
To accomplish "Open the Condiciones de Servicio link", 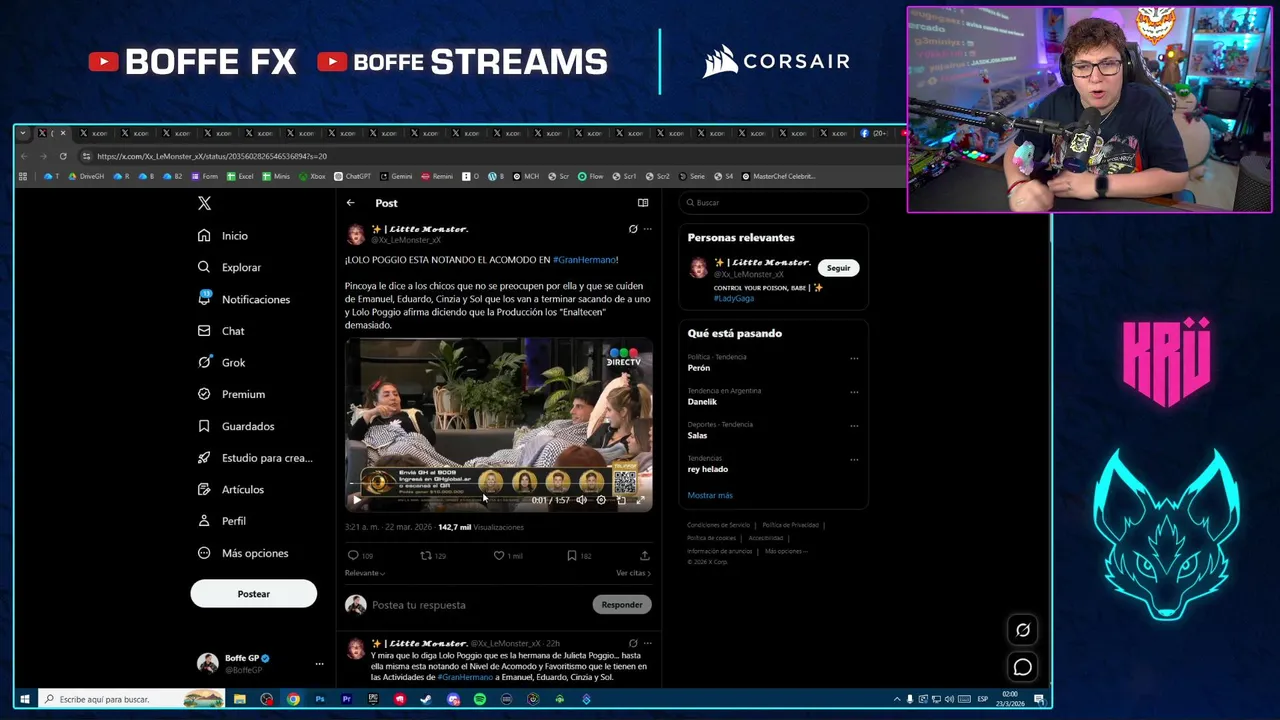I will pyautogui.click(x=718, y=525).
